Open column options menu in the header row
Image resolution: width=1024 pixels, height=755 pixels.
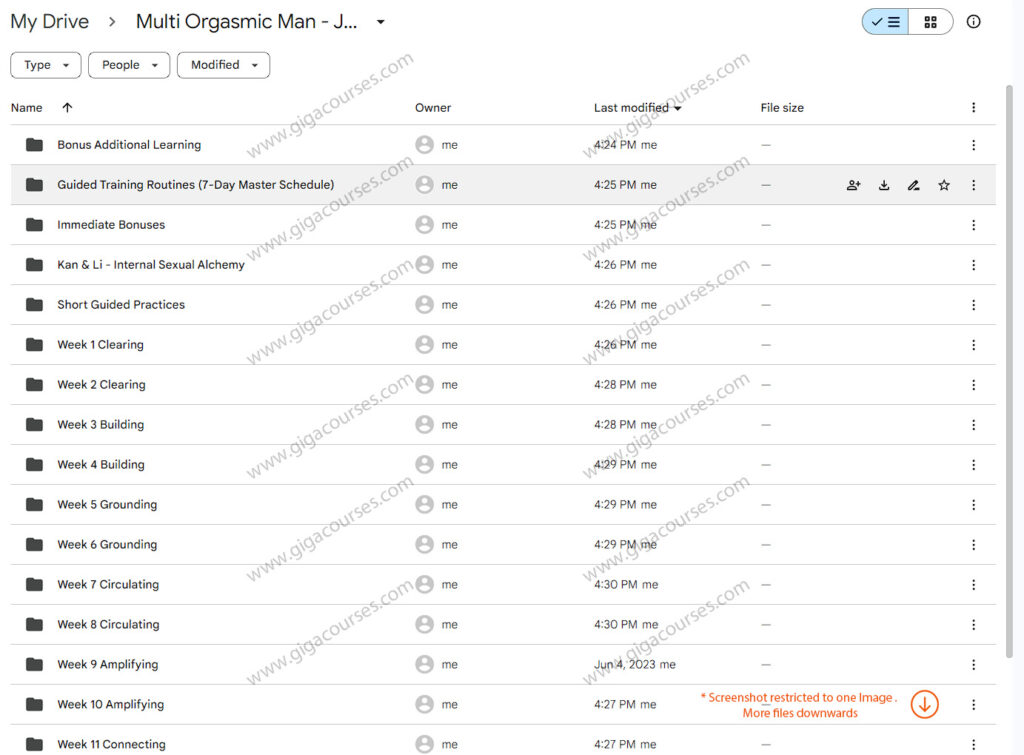(973, 108)
